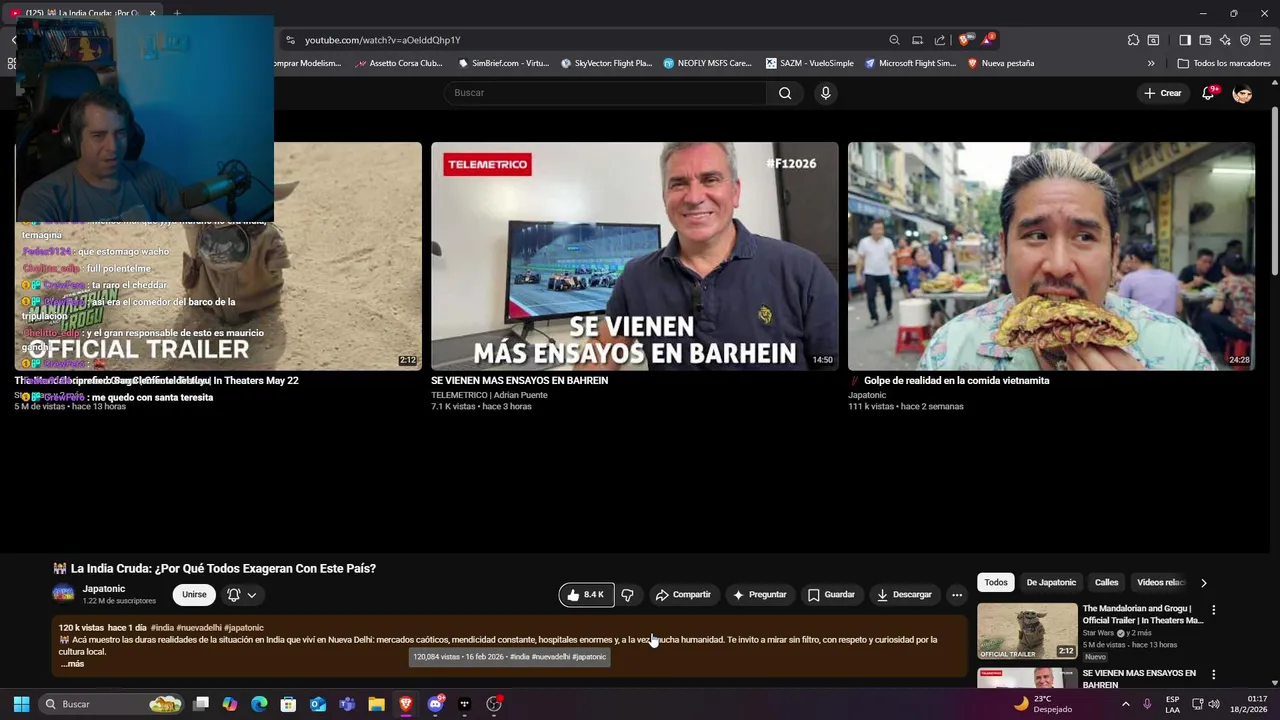Like the video showing 8.4 K
The height and width of the screenshot is (720, 1280).
[586, 595]
